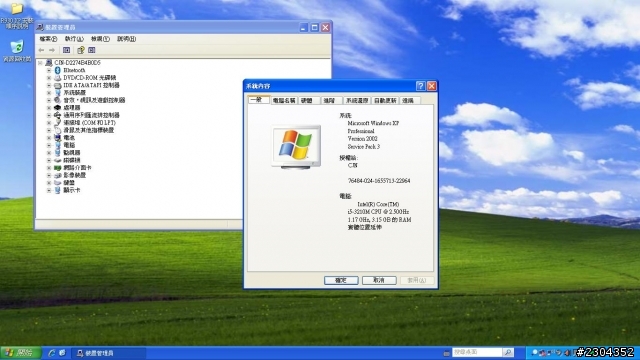Click the 鍵盤 keyboard icon in tree
This screenshot has height=360, width=640.
58,182
